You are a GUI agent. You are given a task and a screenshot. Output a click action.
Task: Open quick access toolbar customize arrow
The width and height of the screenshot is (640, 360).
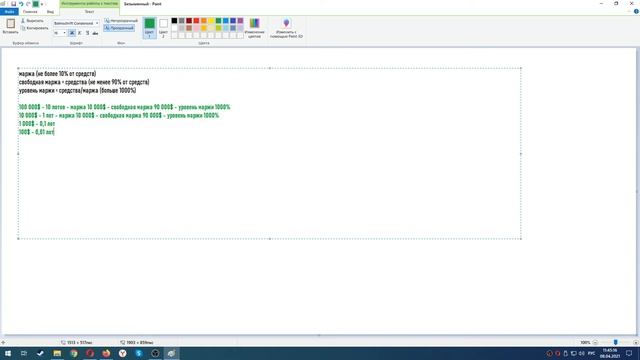point(42,4)
